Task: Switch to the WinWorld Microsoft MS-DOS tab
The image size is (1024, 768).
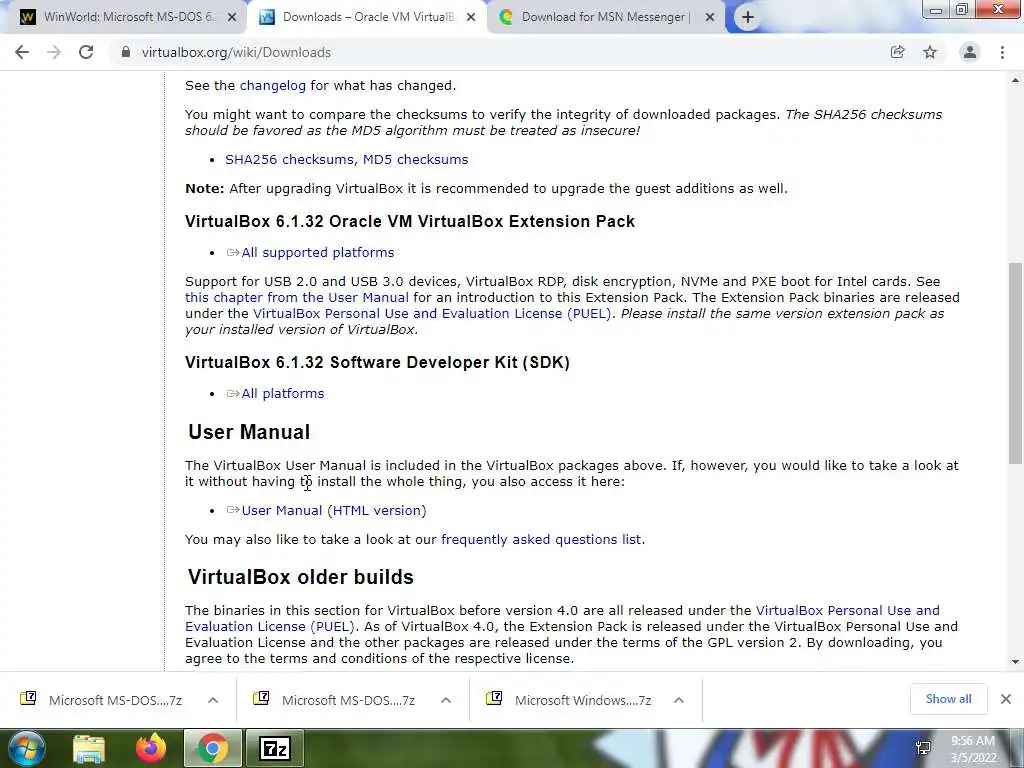Action: pos(127,18)
